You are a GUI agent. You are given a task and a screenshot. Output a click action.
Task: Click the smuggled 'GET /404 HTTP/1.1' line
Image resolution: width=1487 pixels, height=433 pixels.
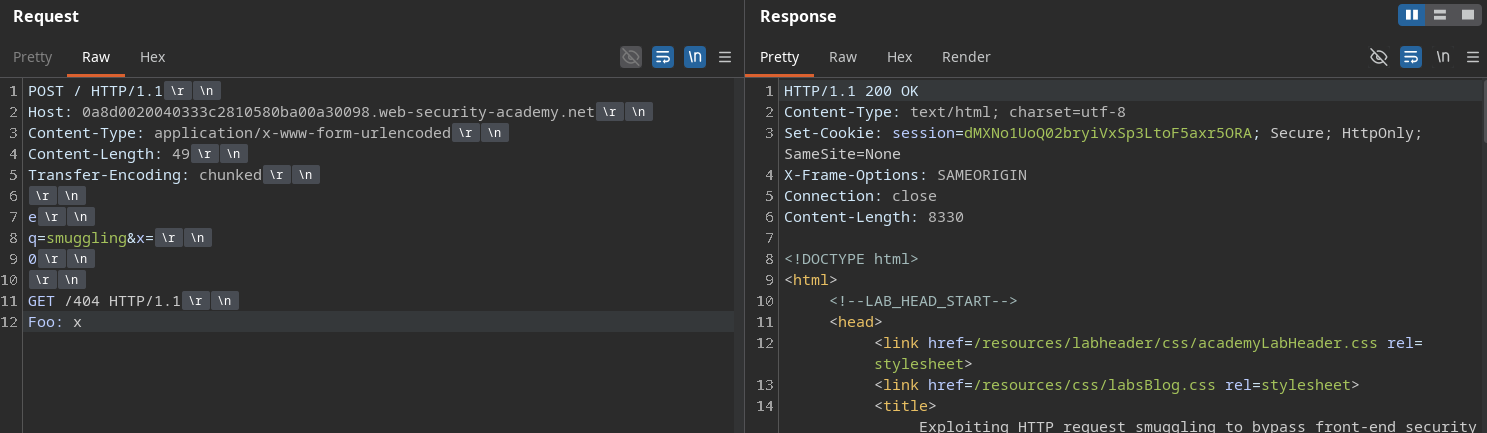tap(104, 301)
